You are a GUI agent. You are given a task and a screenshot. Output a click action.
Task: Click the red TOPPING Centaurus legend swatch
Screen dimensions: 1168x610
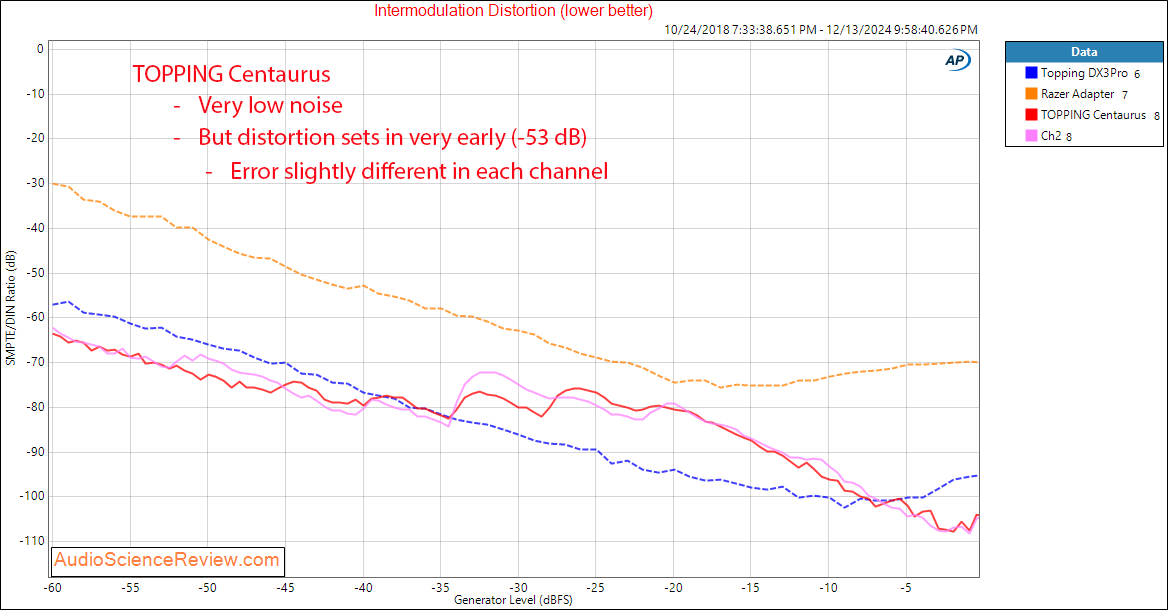pos(1032,115)
